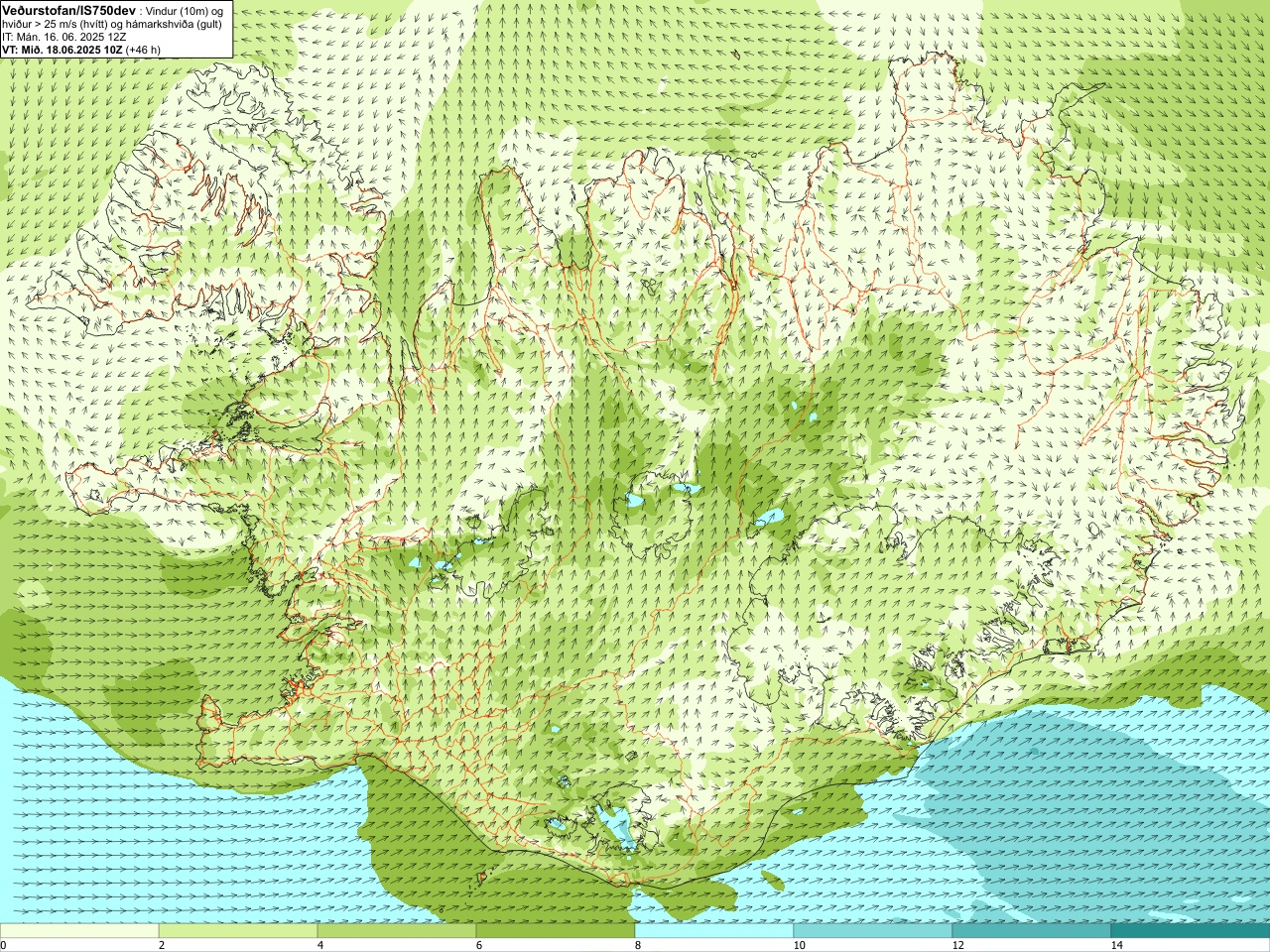Viewport: 1270px width, 952px height.
Task: Click the legend label '12'
Action: (x=957, y=945)
